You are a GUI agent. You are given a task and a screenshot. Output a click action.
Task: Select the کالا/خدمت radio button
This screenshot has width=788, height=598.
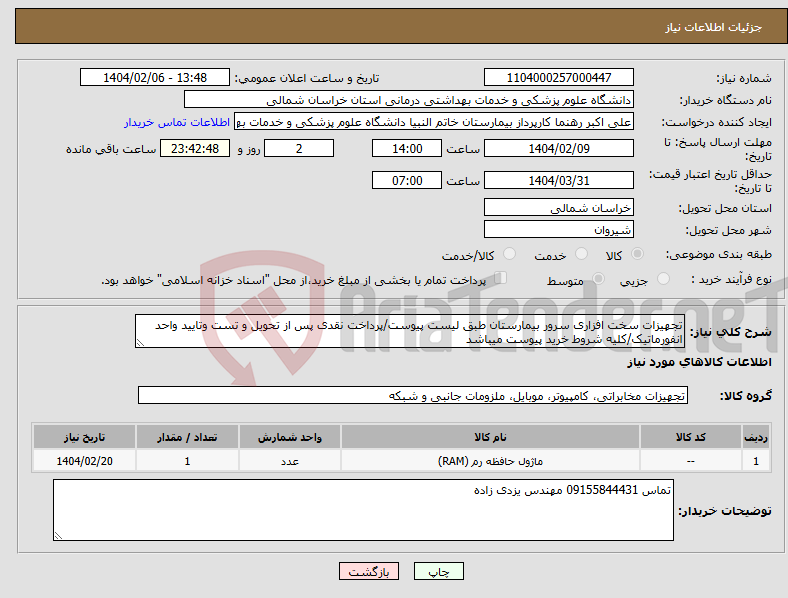[510, 254]
